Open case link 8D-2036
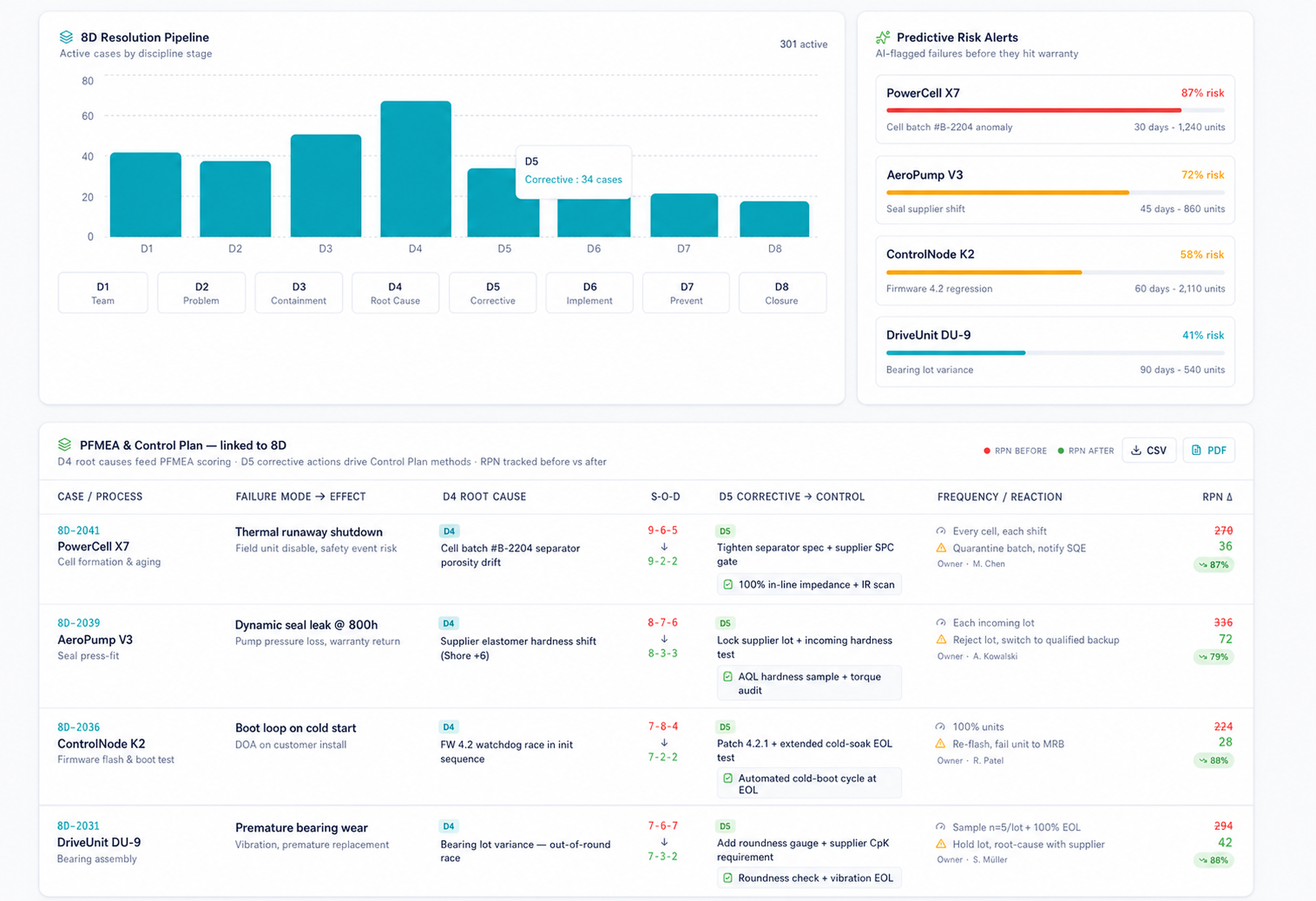Image resolution: width=1316 pixels, height=901 pixels. 79,727
